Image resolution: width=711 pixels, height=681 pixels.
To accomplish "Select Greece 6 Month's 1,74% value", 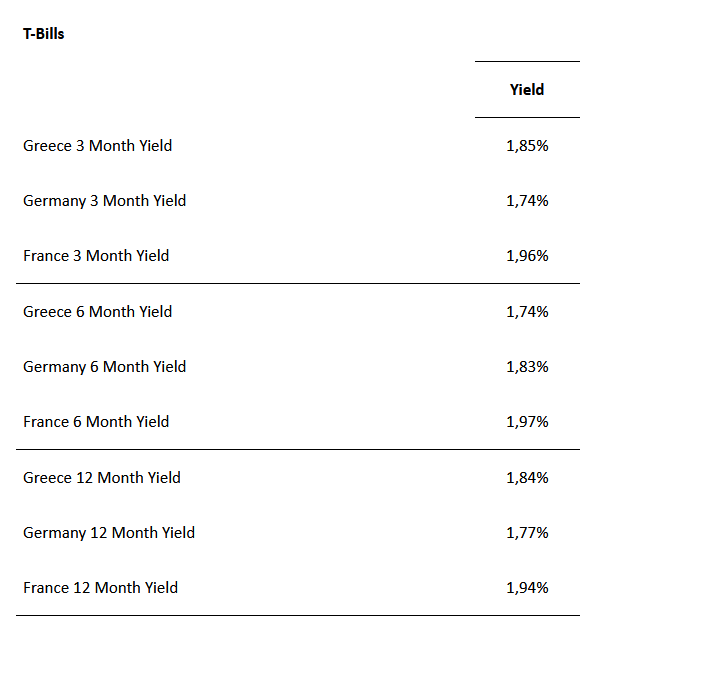I will (527, 312).
